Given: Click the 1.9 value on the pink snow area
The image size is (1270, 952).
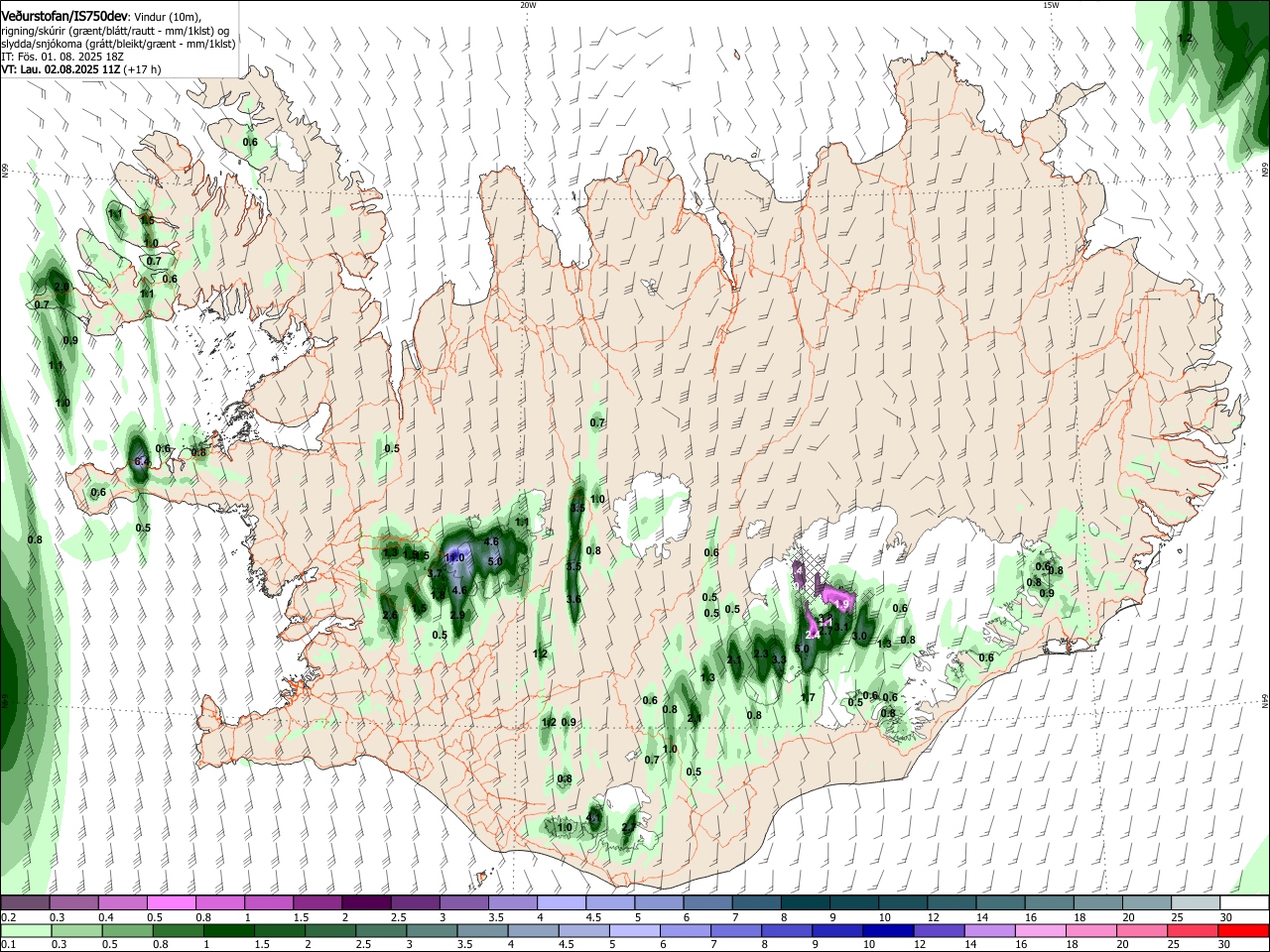Looking at the screenshot, I should coord(842,604).
